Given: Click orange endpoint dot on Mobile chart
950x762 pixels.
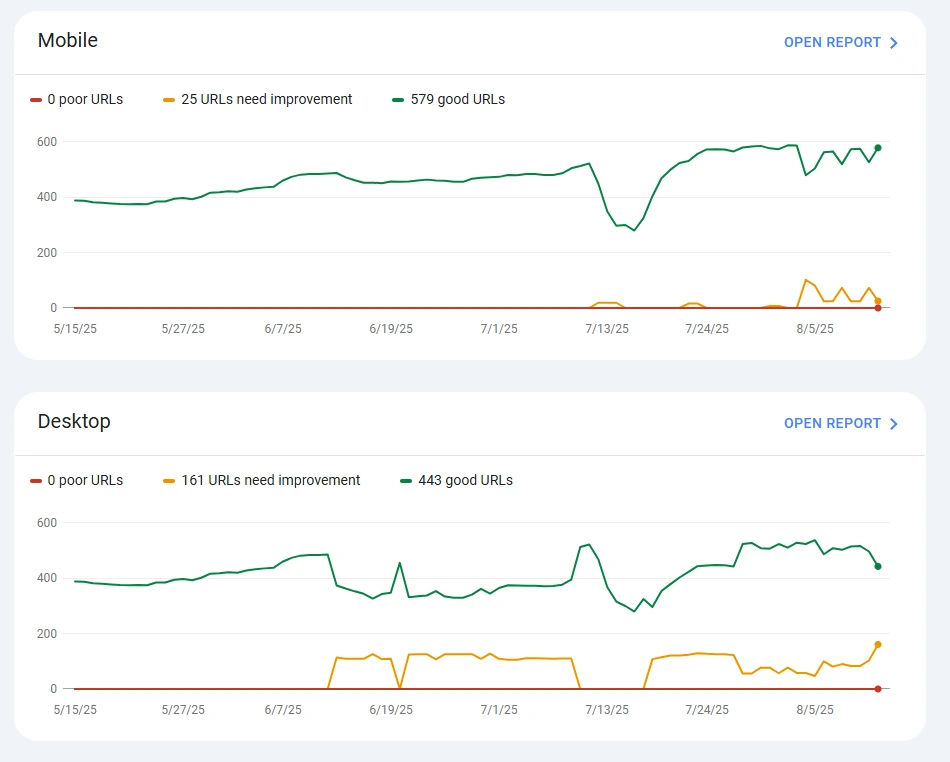Looking at the screenshot, I should point(878,301).
